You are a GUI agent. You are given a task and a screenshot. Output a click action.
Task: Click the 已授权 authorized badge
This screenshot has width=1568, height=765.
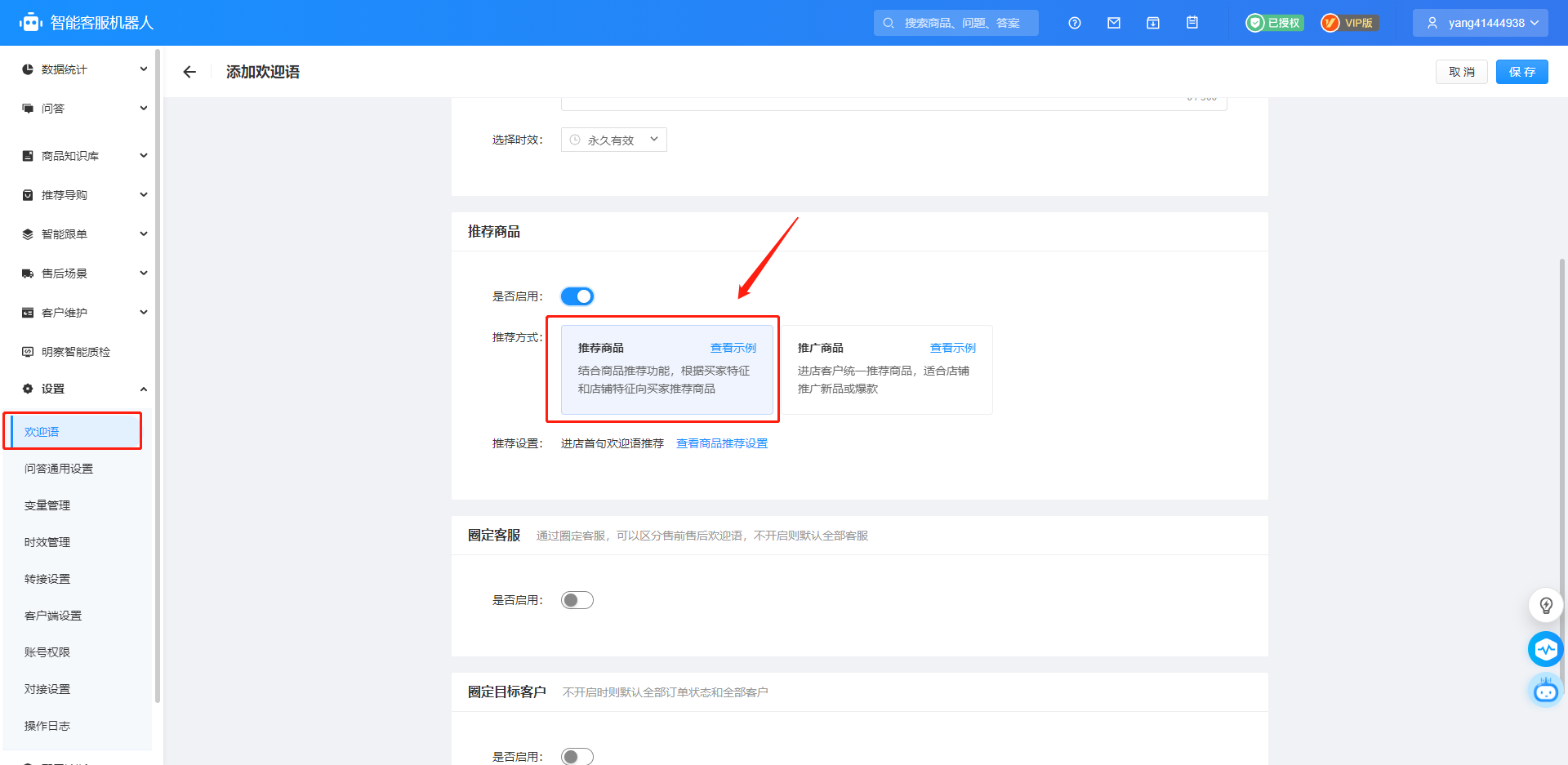click(1274, 23)
